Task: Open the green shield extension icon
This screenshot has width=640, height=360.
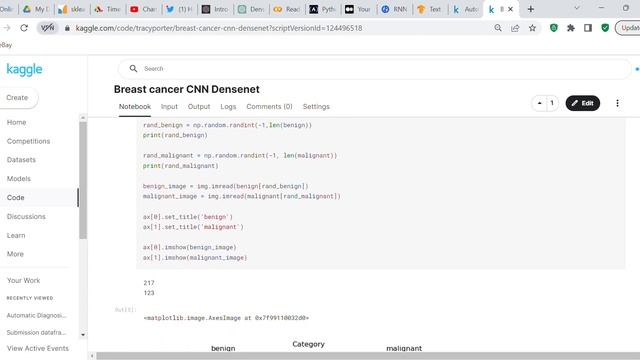Action: [x=553, y=28]
